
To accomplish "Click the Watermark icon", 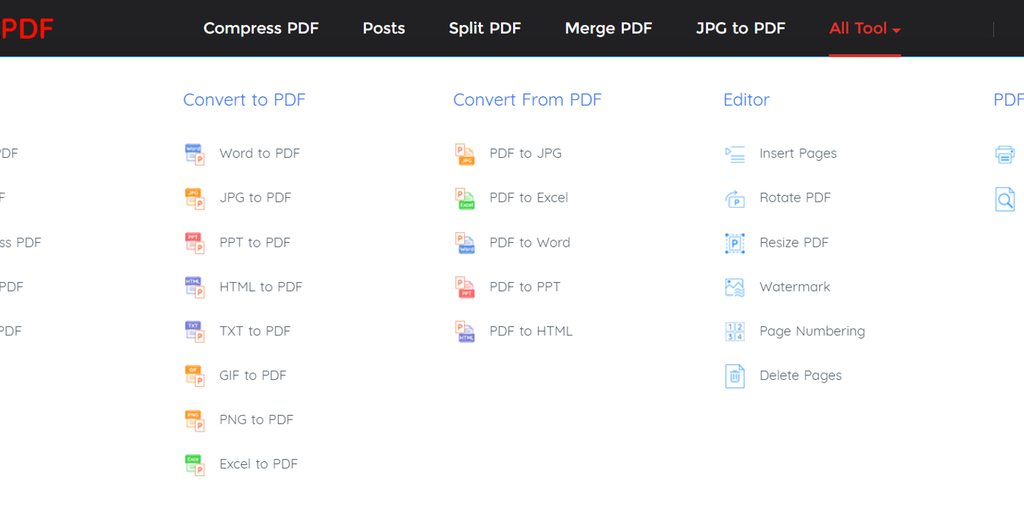I will [735, 287].
